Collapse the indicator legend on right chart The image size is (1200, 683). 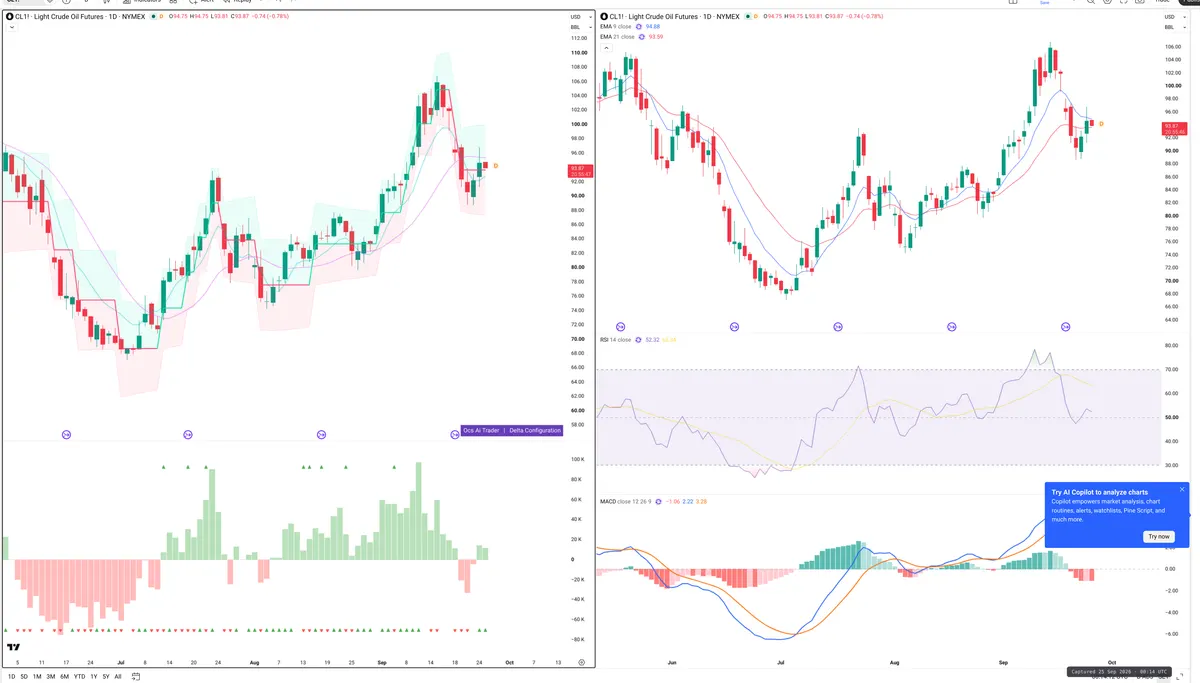click(x=605, y=48)
